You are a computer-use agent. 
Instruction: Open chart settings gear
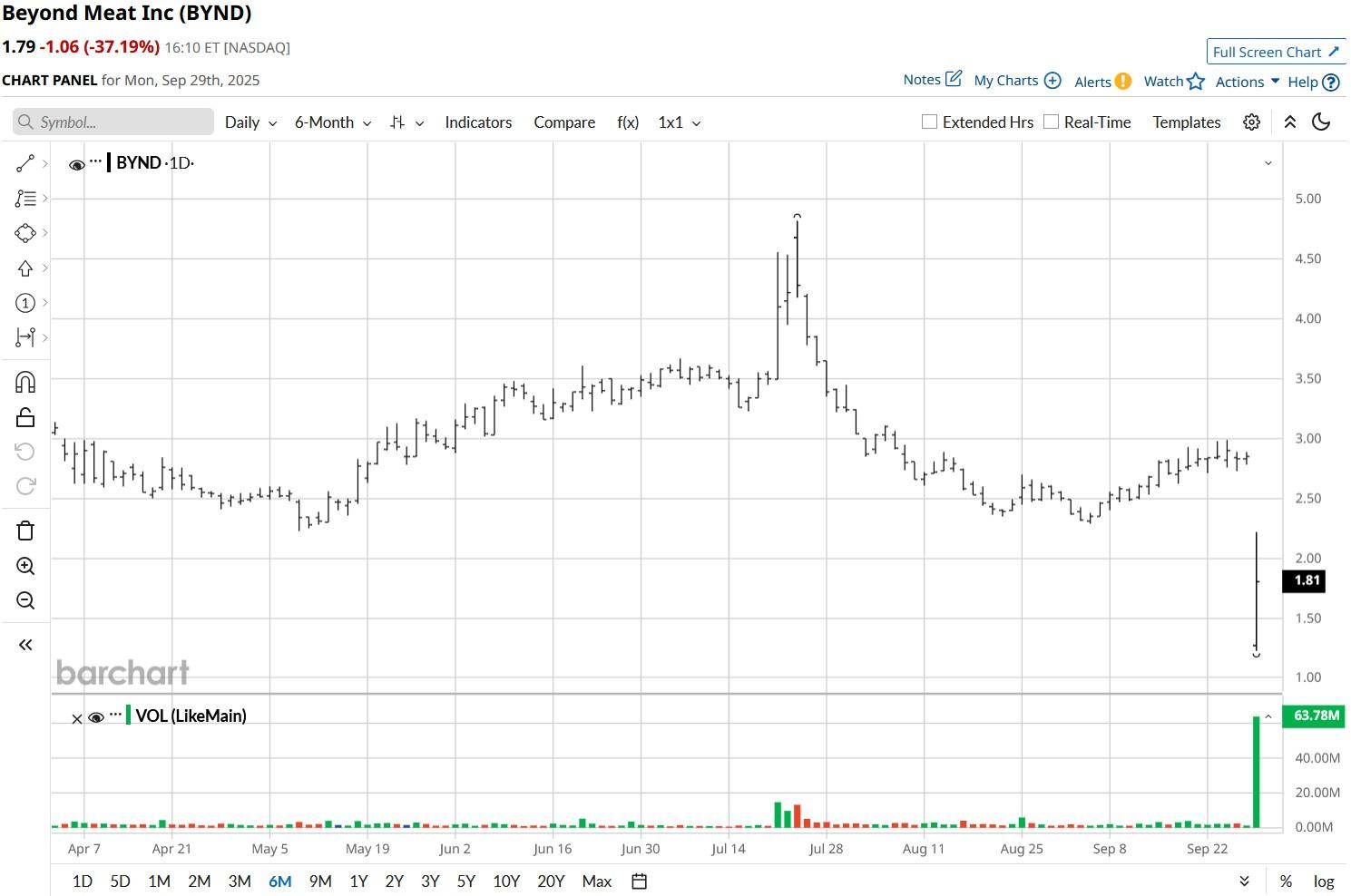(x=1251, y=122)
